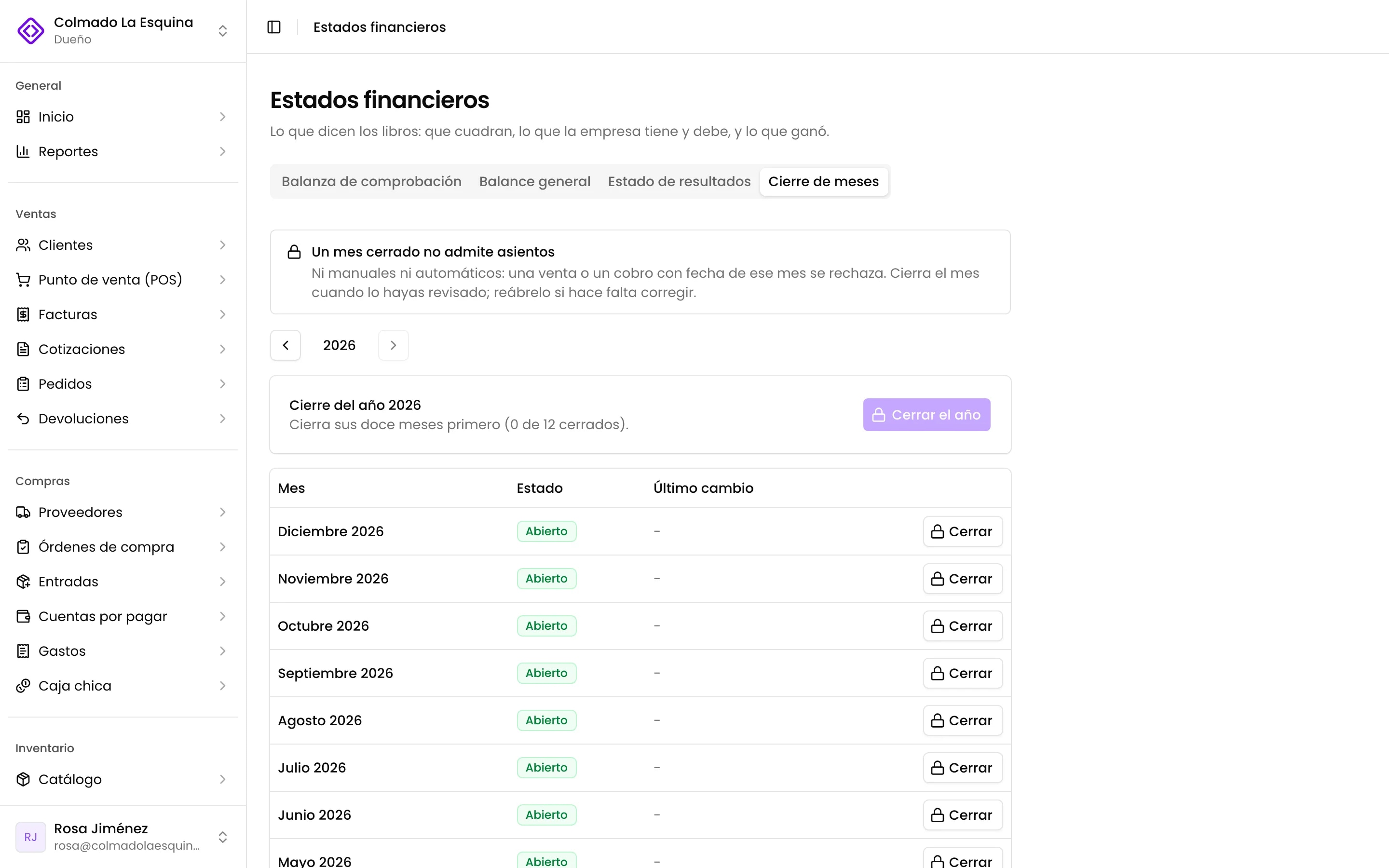Click the Devoluciones return arrow icon
This screenshot has width=1389, height=868.
(23, 419)
